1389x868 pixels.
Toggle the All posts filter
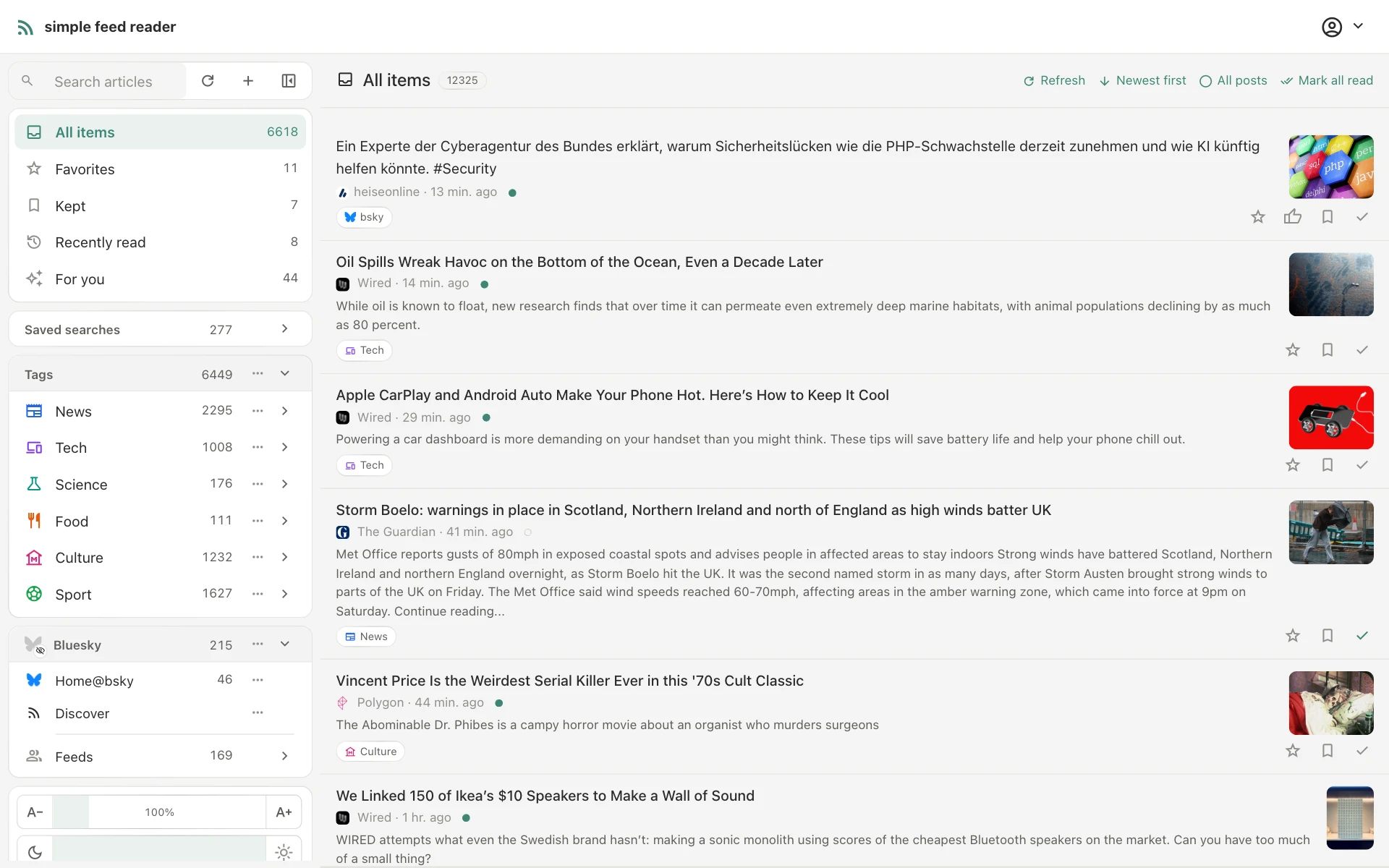tap(1233, 80)
